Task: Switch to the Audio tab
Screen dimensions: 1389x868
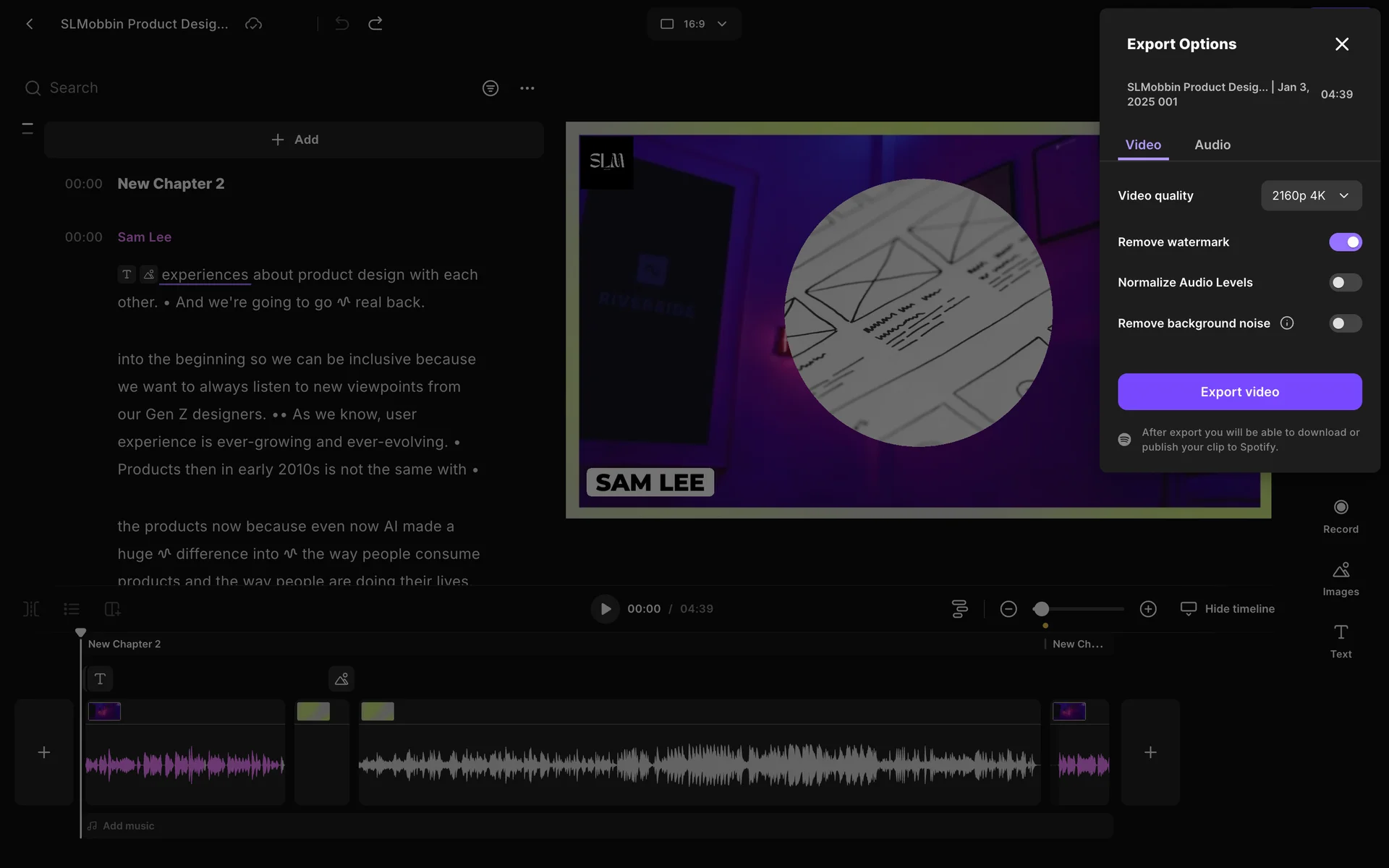Action: coord(1212,145)
